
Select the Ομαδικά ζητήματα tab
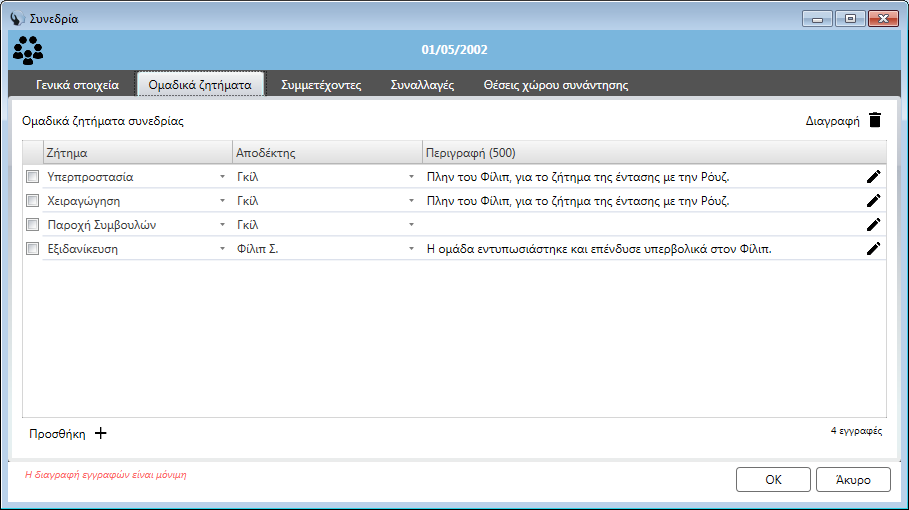coord(200,85)
